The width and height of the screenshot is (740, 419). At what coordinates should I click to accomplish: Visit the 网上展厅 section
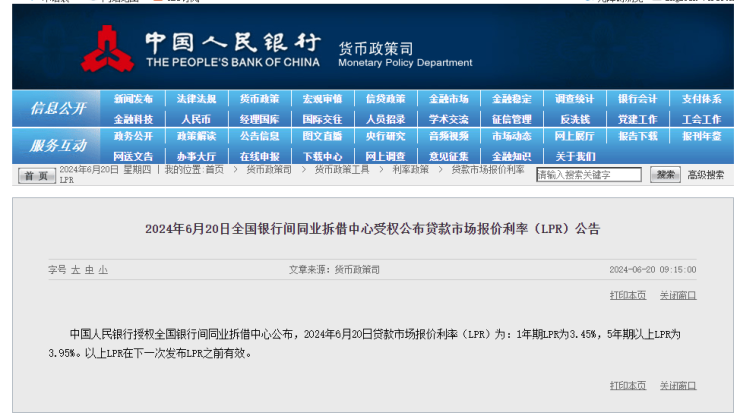point(574,136)
